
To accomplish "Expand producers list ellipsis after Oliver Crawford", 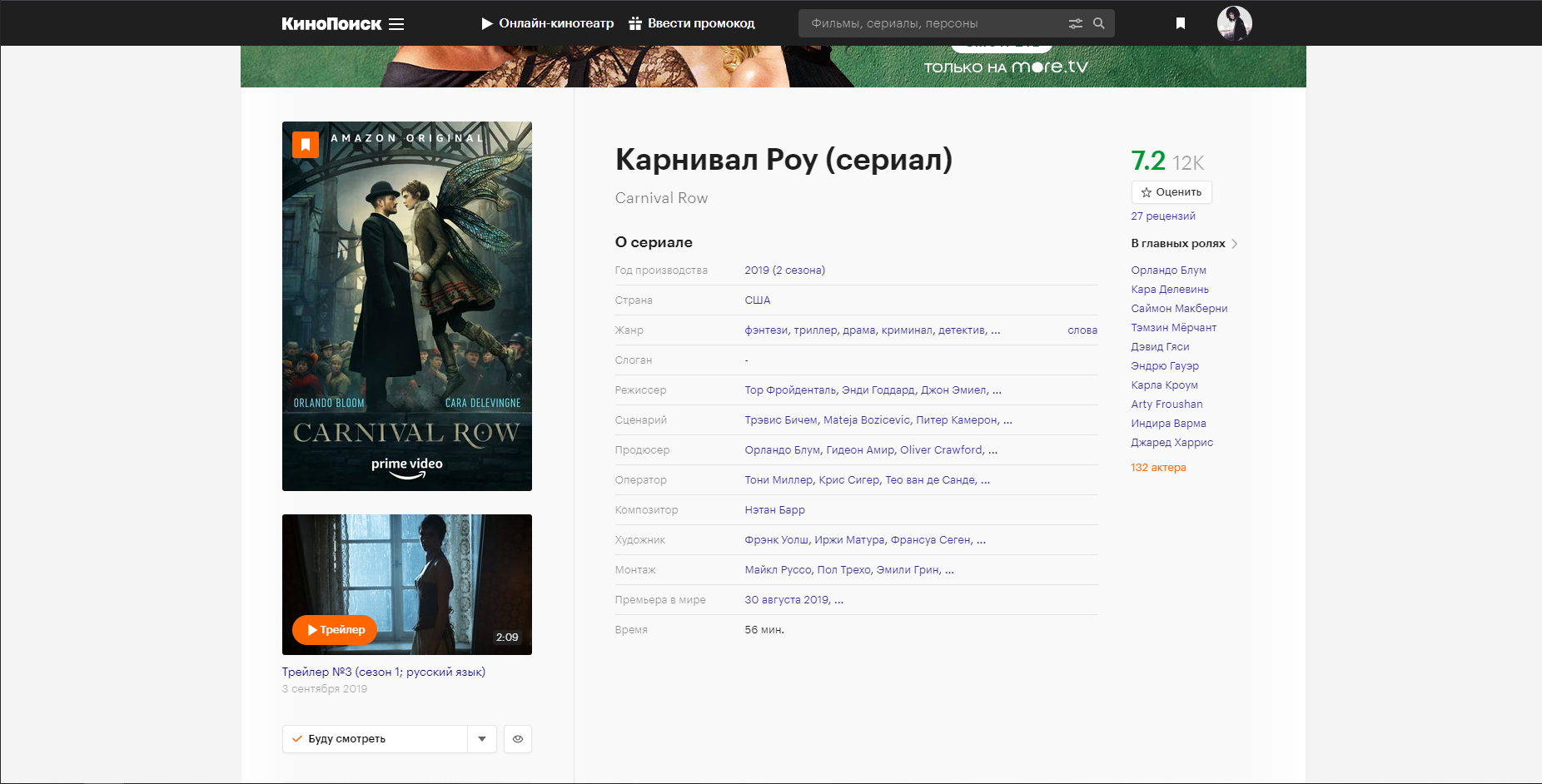I will click(992, 451).
